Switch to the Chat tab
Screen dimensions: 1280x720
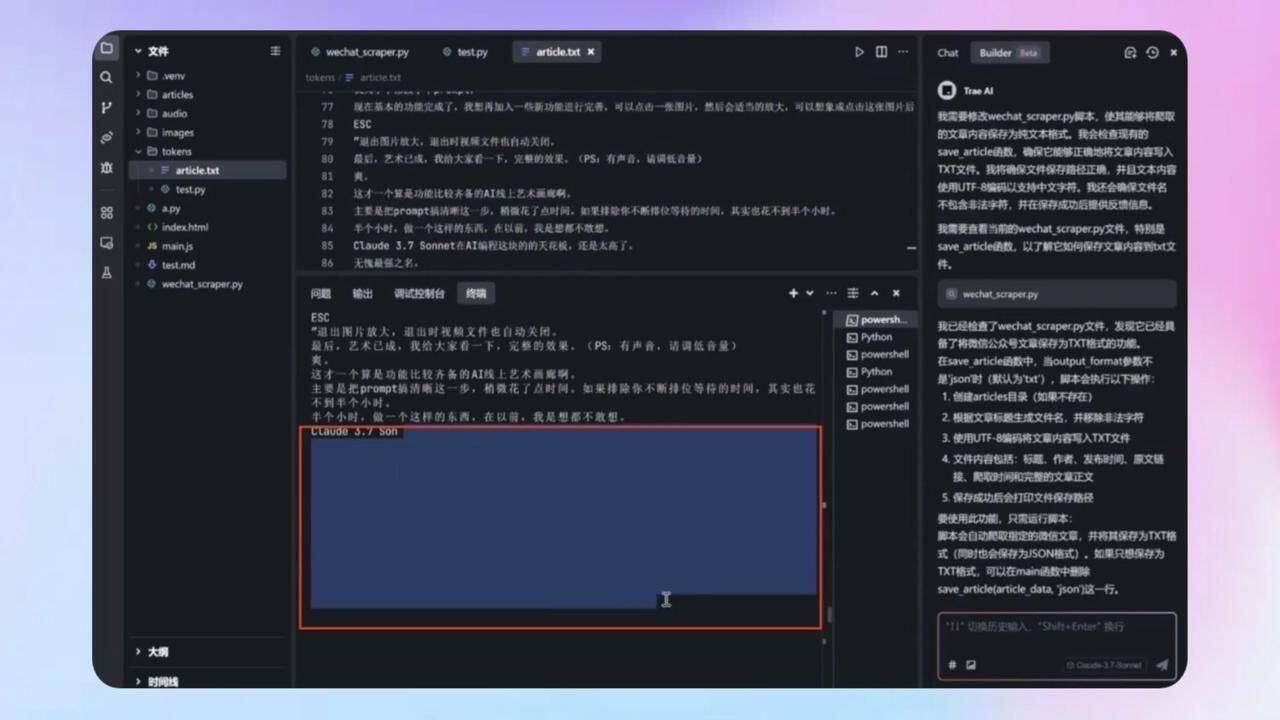948,53
